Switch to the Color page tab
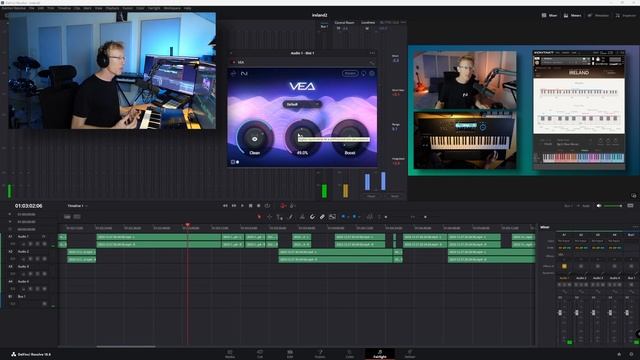This screenshot has width=640, height=360. pos(350,354)
